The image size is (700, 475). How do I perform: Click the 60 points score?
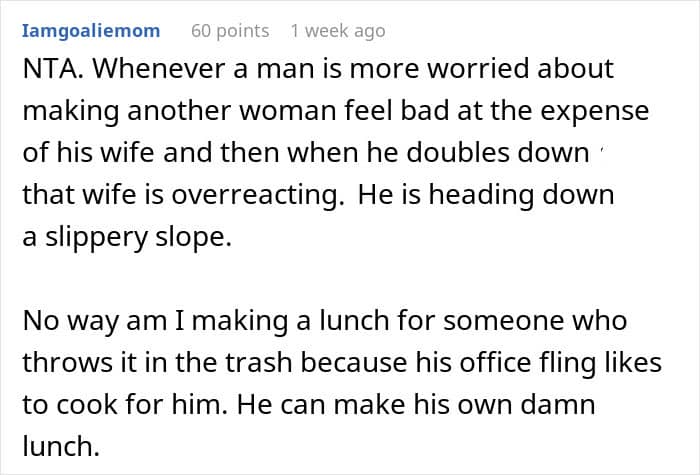[x=230, y=31]
